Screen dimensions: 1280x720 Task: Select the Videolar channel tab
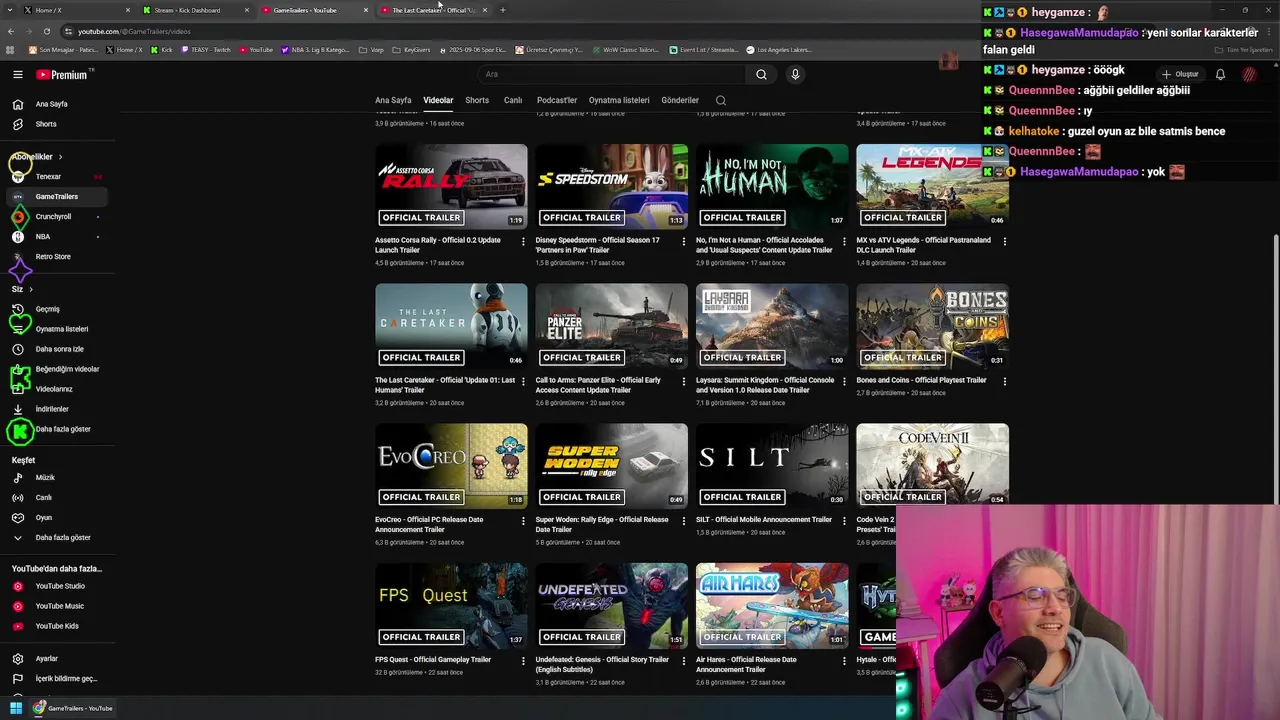[438, 100]
